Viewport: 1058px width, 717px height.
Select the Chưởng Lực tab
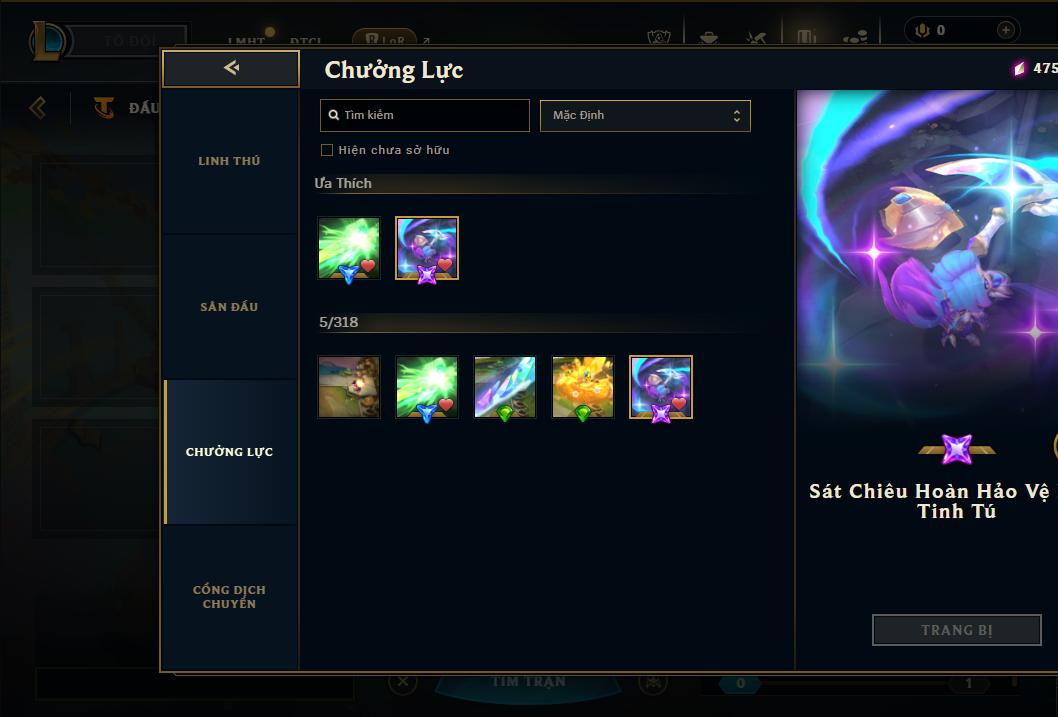pos(229,452)
